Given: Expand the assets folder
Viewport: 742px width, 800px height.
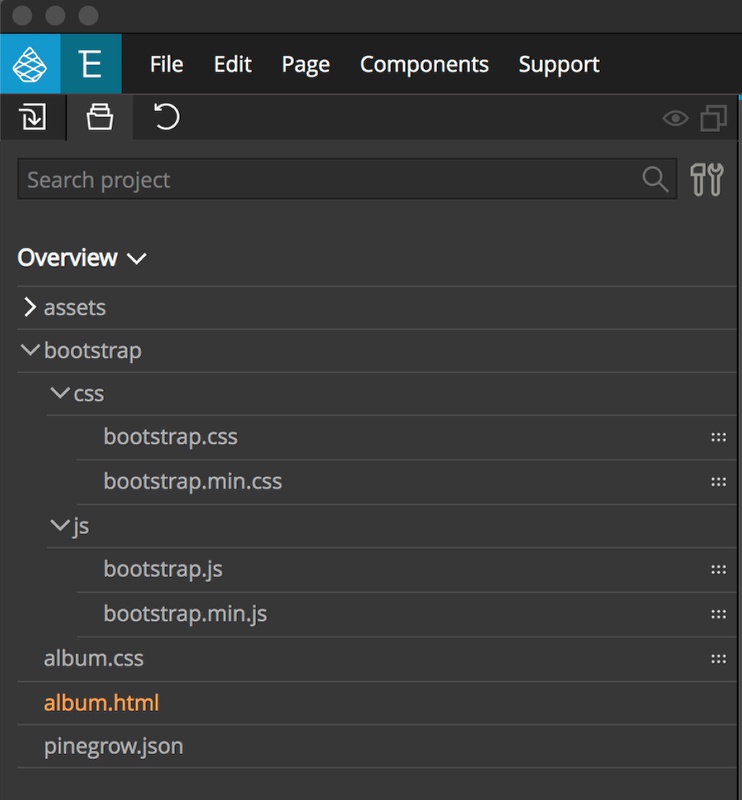Looking at the screenshot, I should point(30,307).
